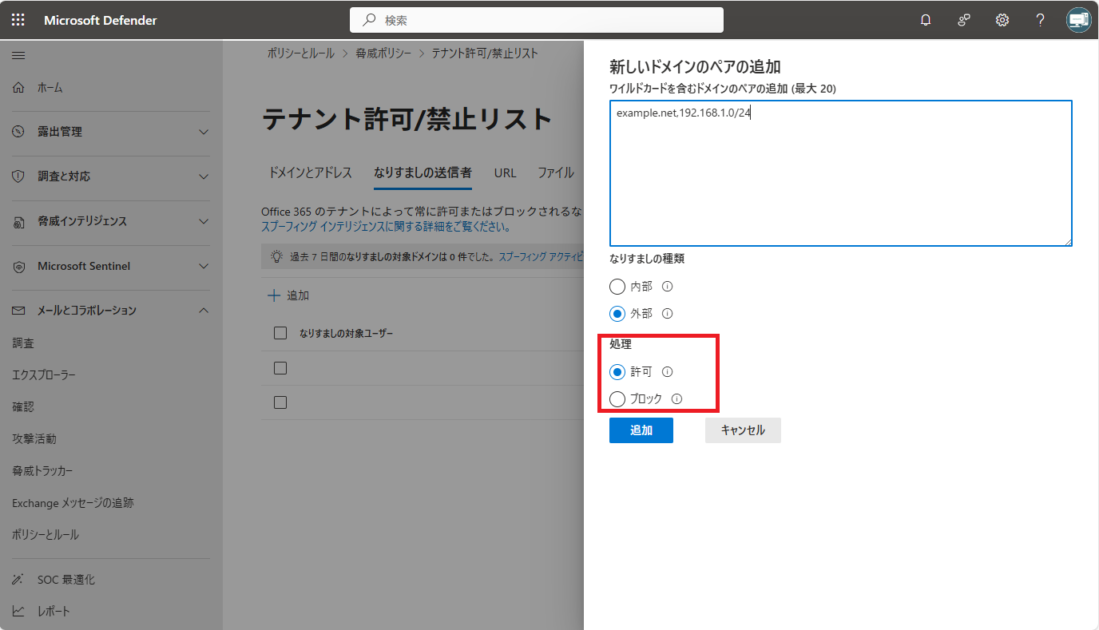Switch to the ドメインとアドレス tab

(310, 173)
